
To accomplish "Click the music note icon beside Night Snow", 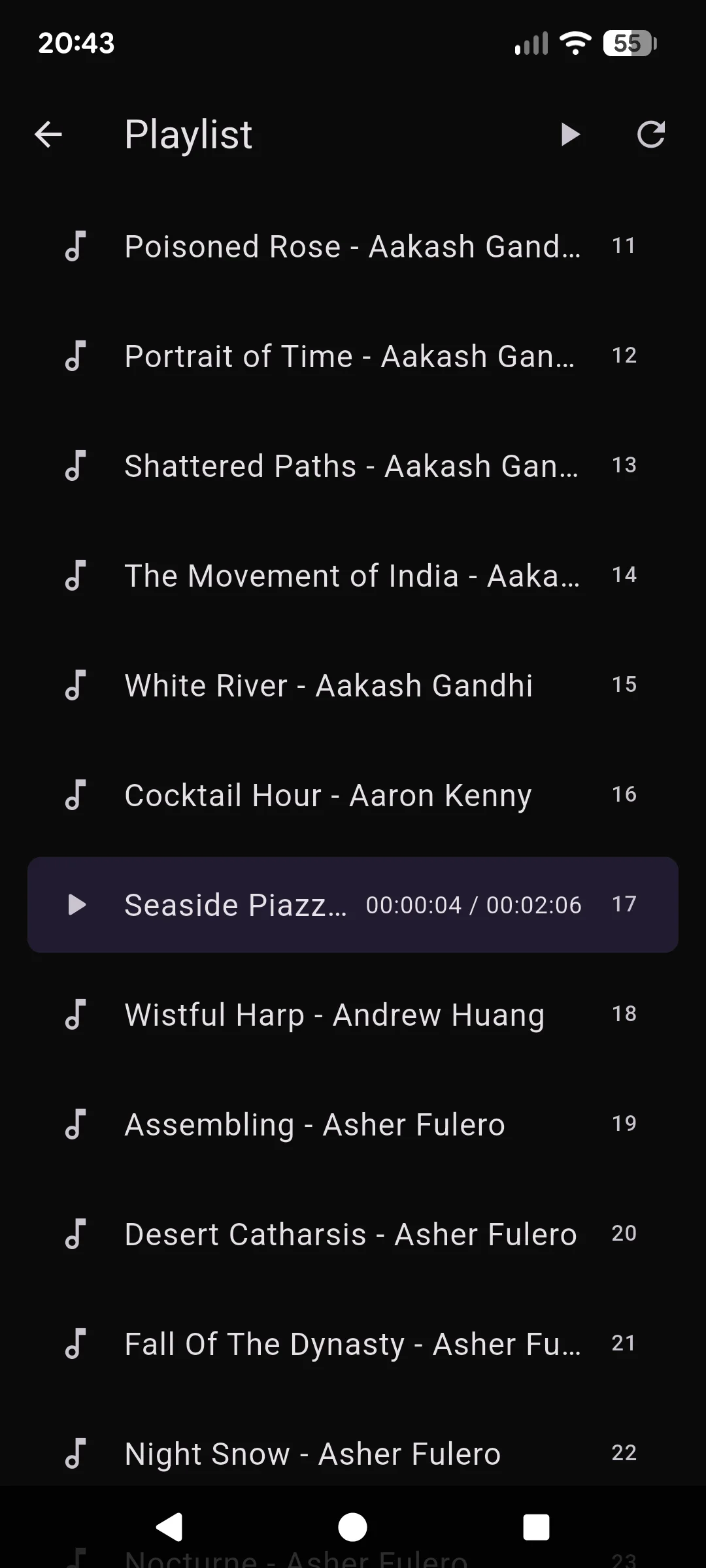I will (x=76, y=1454).
